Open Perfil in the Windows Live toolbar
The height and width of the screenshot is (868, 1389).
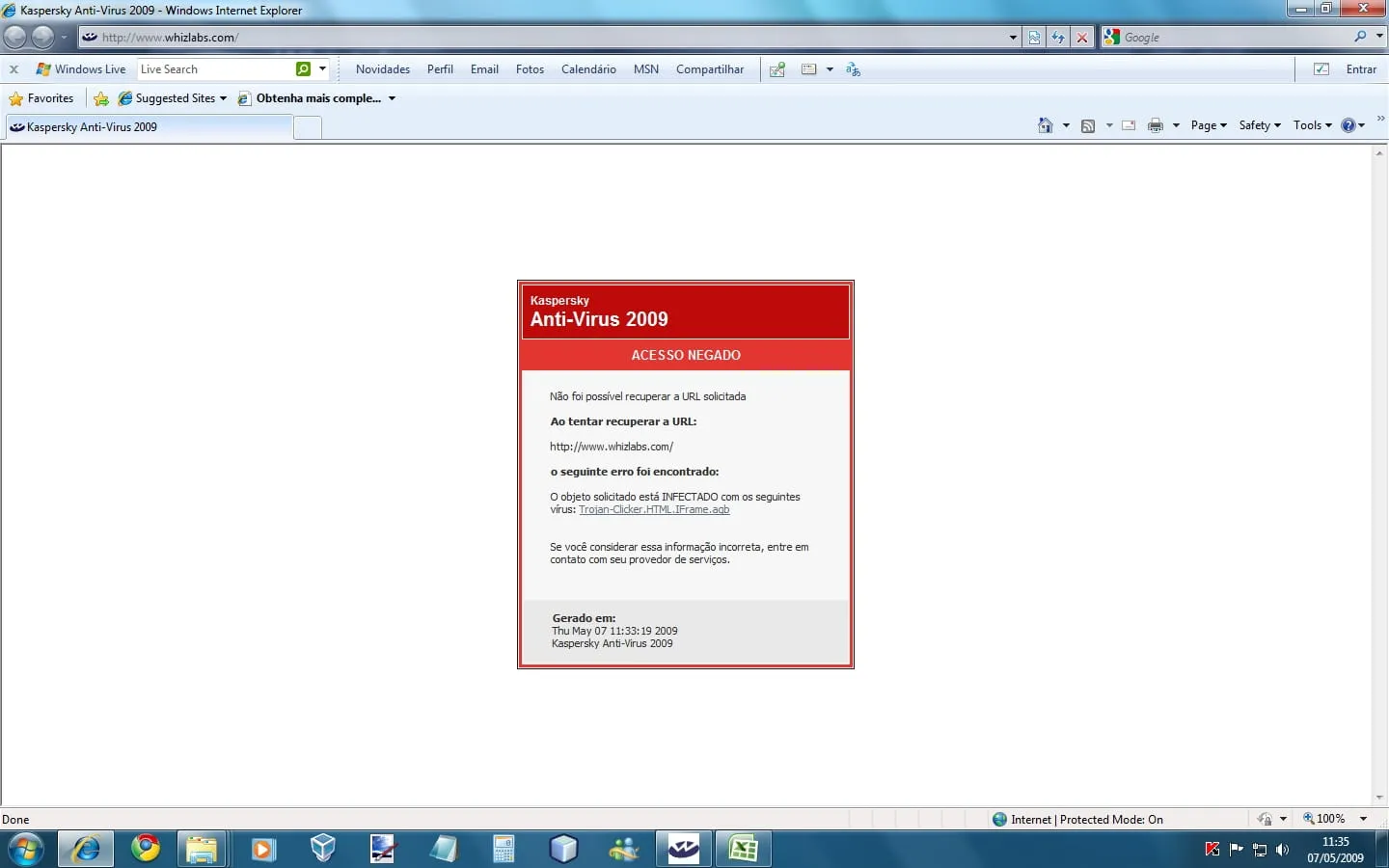pos(440,69)
